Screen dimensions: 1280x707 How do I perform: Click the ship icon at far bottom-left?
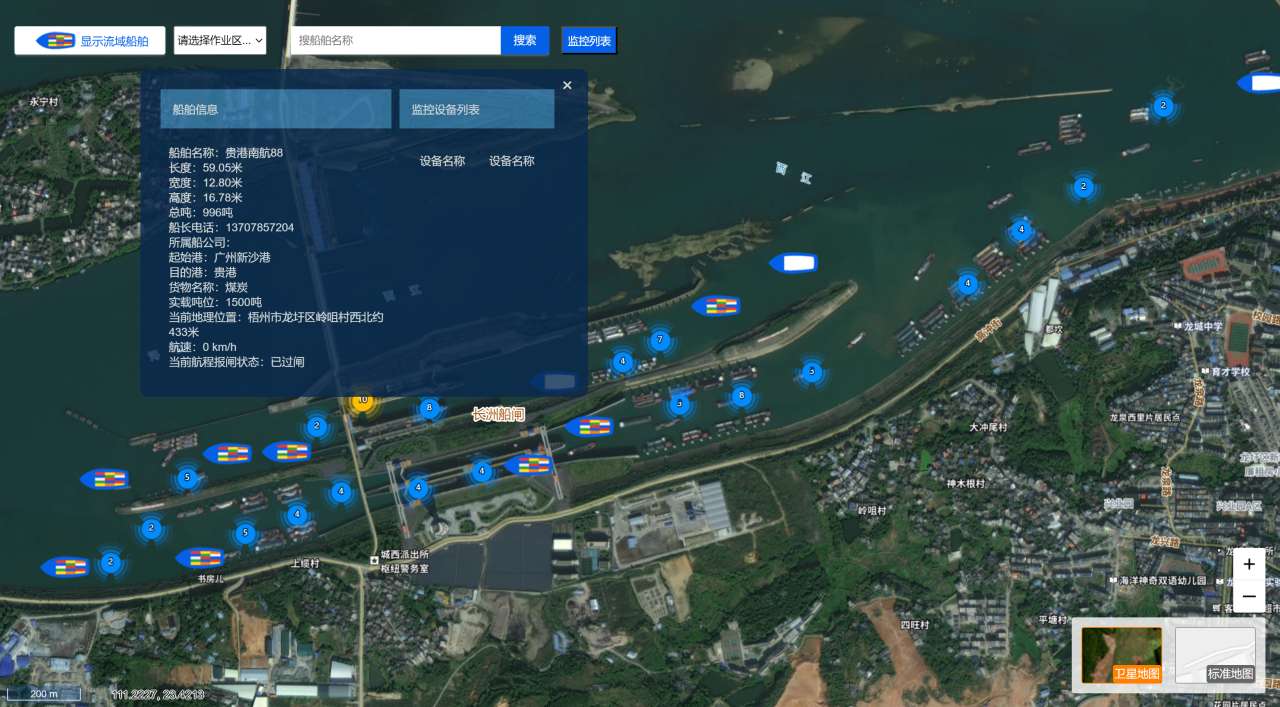click(x=66, y=567)
